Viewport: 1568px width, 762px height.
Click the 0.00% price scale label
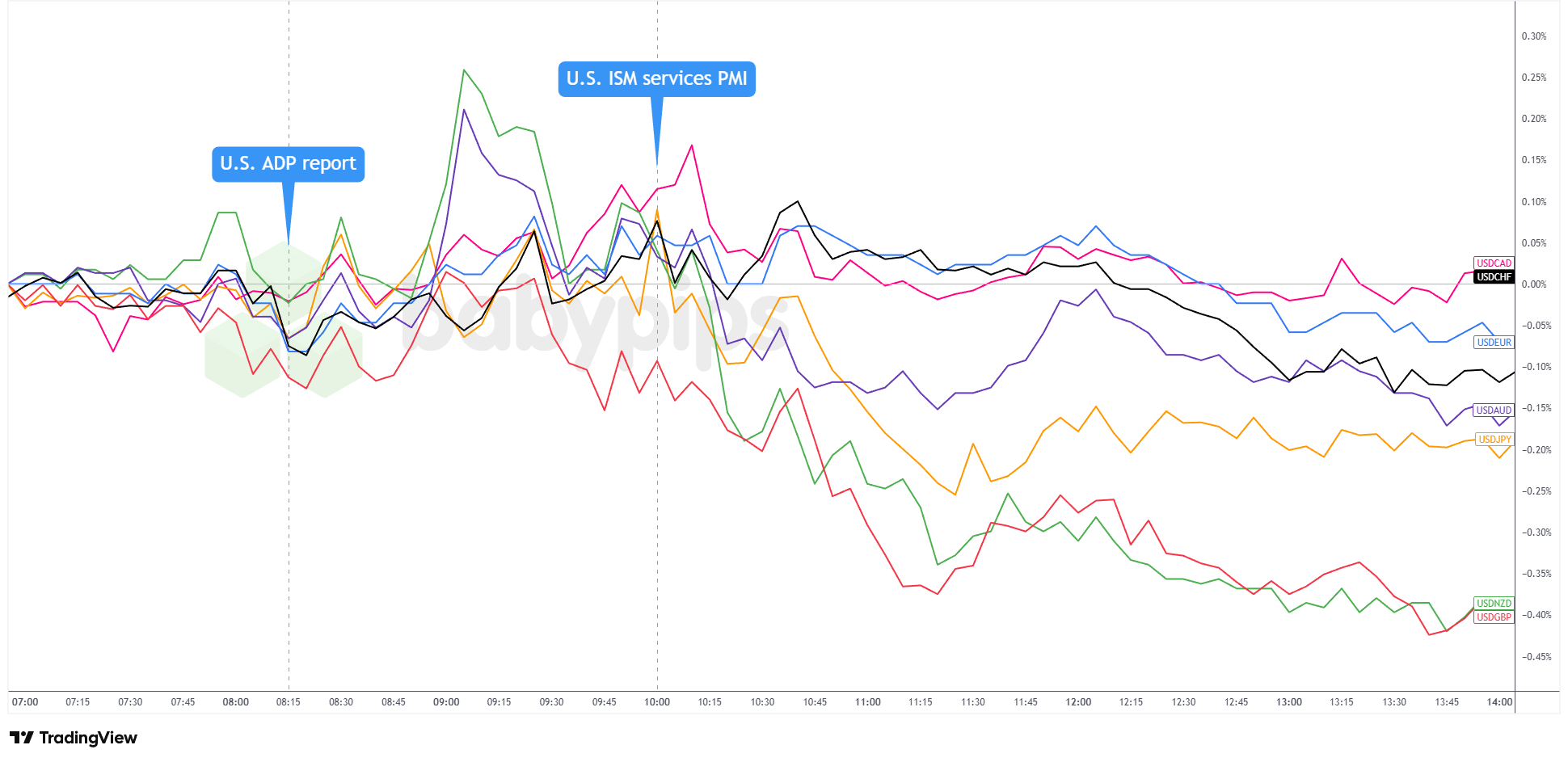[x=1534, y=284]
